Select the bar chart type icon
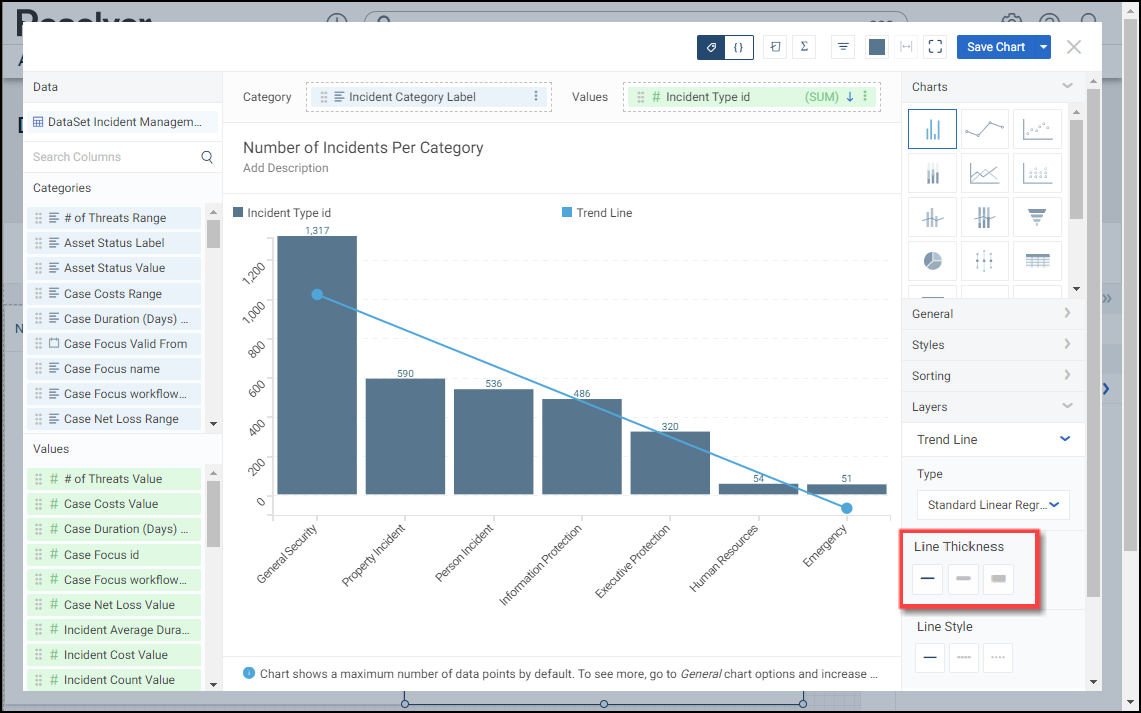Viewport: 1141px width, 713px height. pos(932,129)
